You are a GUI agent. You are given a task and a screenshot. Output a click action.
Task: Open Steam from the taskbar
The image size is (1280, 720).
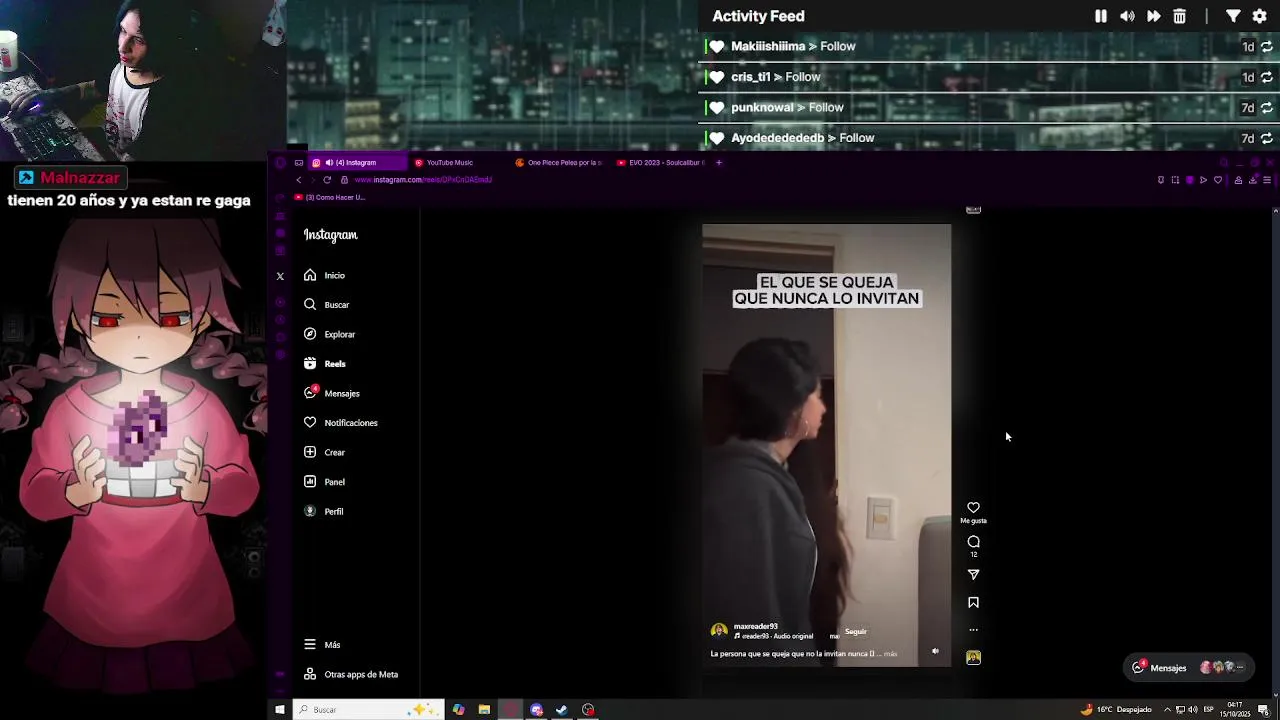point(562,710)
